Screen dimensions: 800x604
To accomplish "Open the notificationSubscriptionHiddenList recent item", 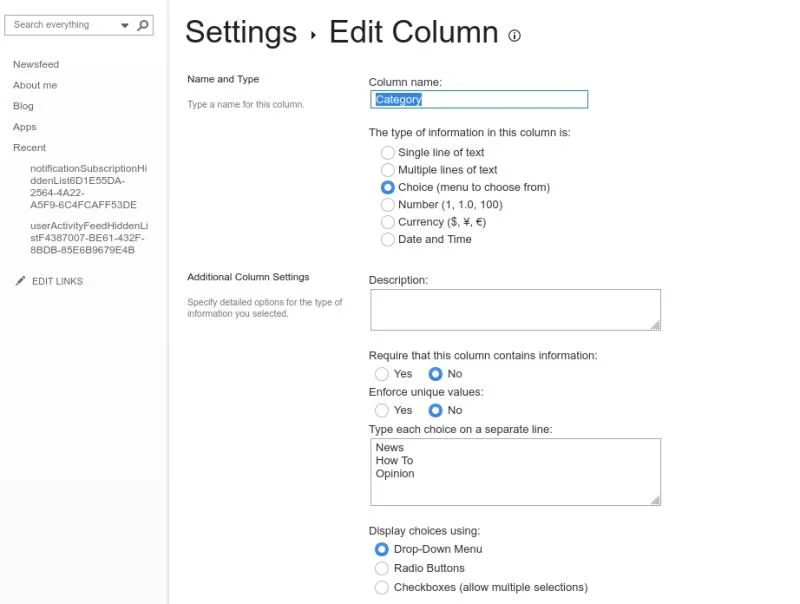I will 88,187.
